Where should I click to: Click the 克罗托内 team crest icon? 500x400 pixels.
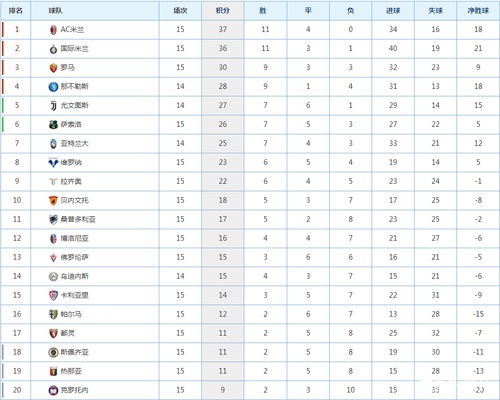(53, 390)
